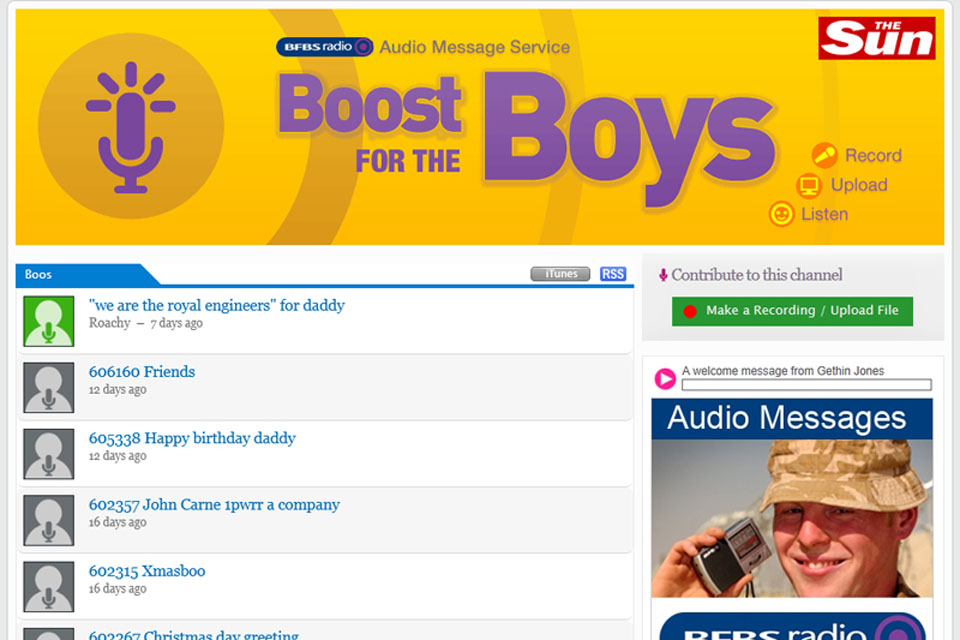Click the Contribute to this channel heading
Image resolution: width=960 pixels, height=640 pixels.
click(x=757, y=275)
